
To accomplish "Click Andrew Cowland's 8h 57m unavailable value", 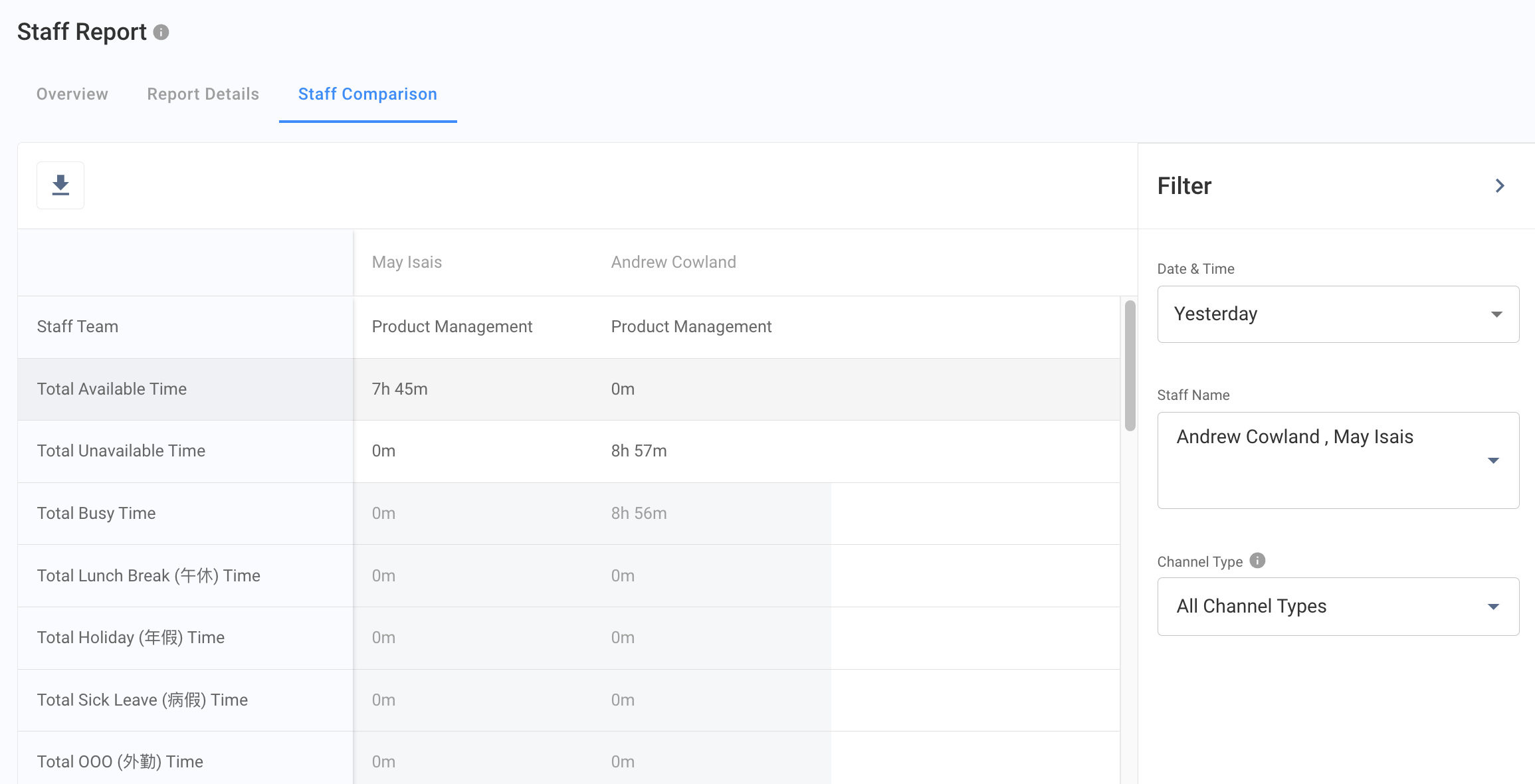I will (x=639, y=451).
